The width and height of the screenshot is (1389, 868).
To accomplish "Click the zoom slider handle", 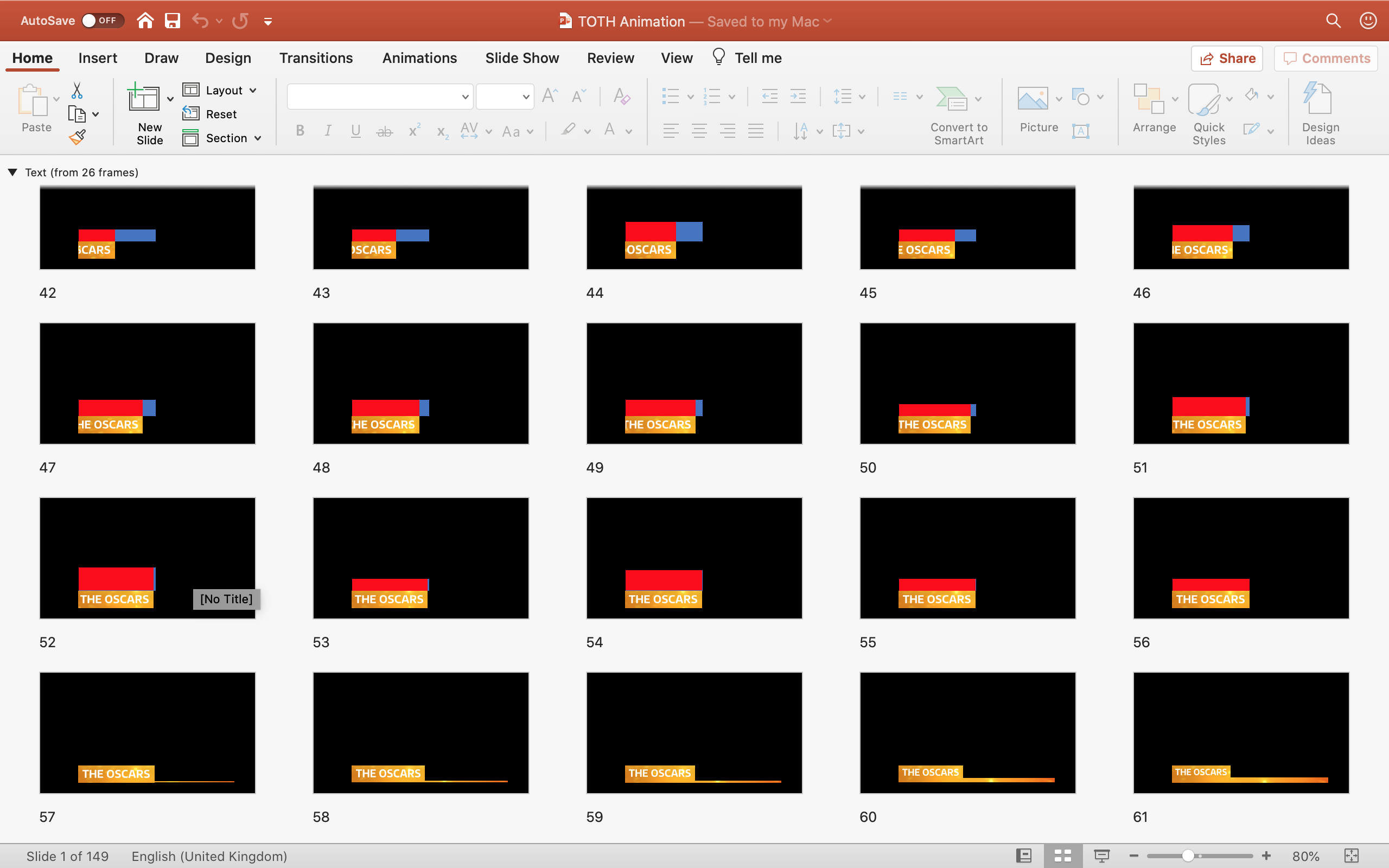I will point(1188,856).
